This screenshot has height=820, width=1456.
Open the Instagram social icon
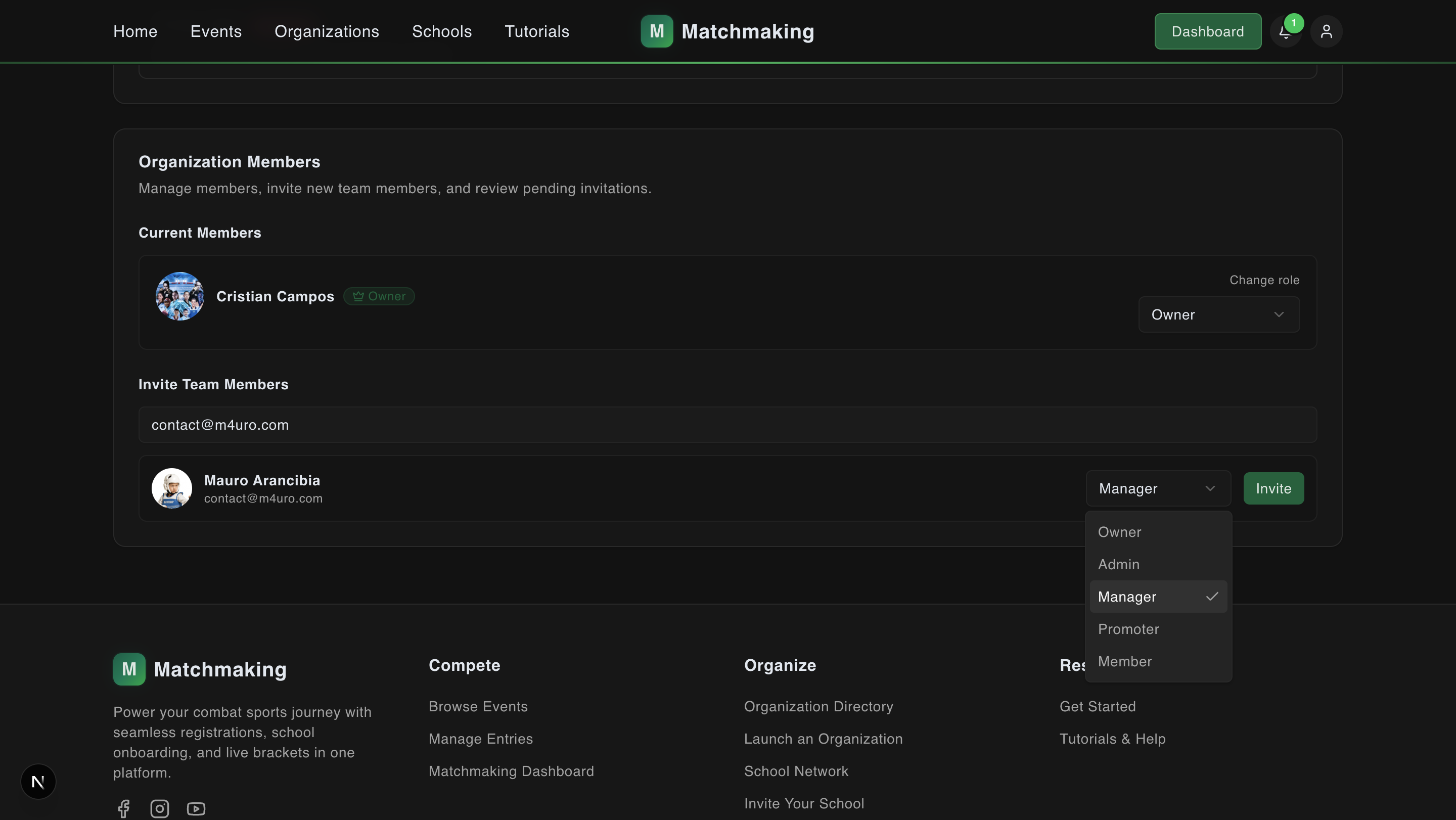pos(159,809)
